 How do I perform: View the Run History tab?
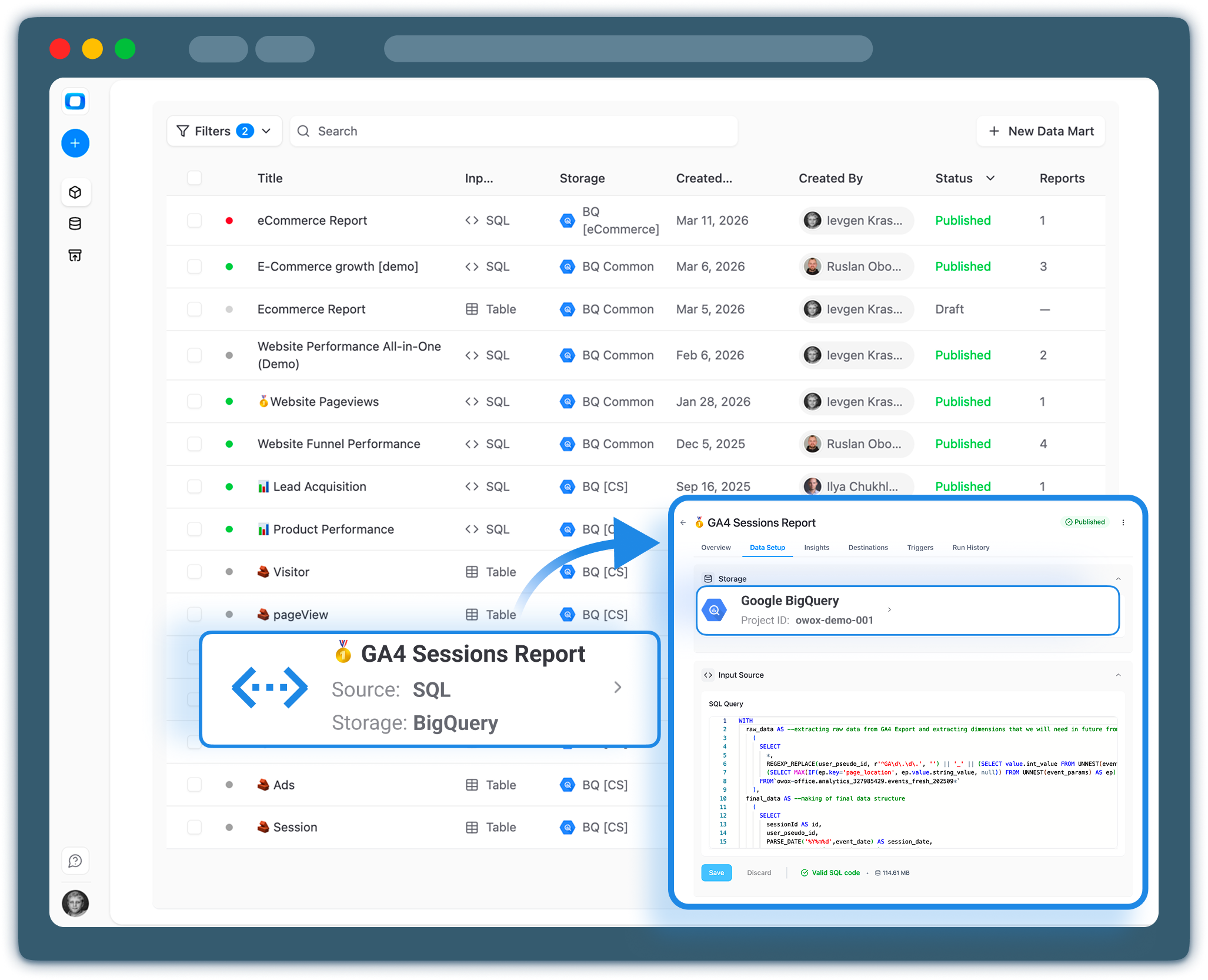pyautogui.click(x=970, y=548)
